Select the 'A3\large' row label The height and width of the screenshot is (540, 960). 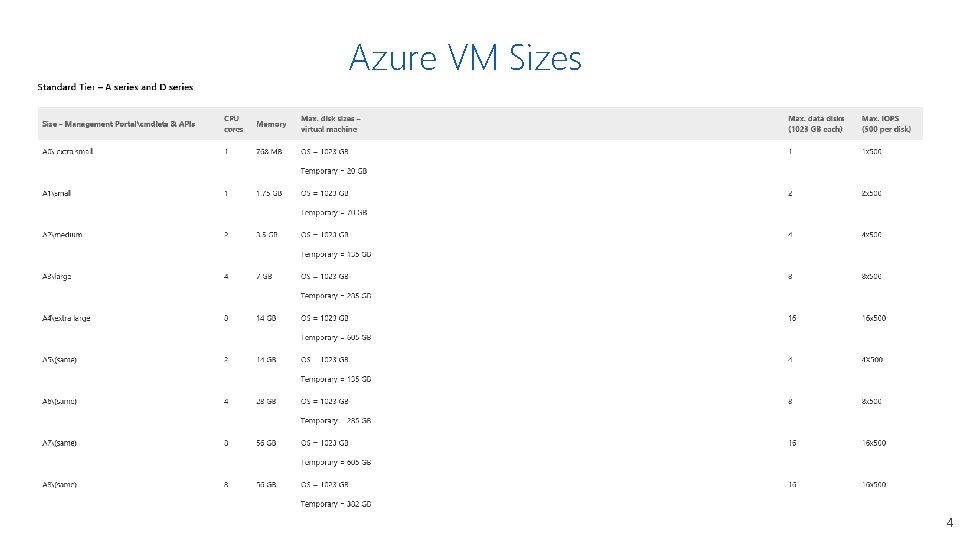[57, 276]
